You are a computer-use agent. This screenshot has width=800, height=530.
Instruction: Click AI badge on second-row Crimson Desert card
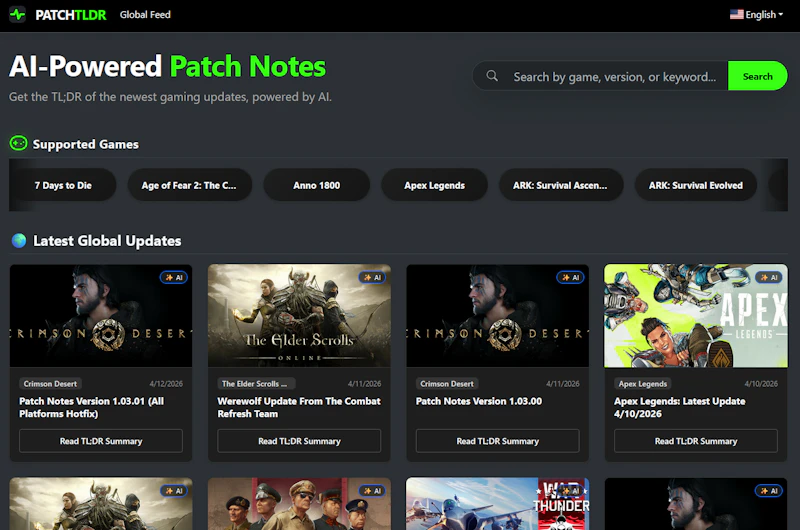click(x=769, y=491)
